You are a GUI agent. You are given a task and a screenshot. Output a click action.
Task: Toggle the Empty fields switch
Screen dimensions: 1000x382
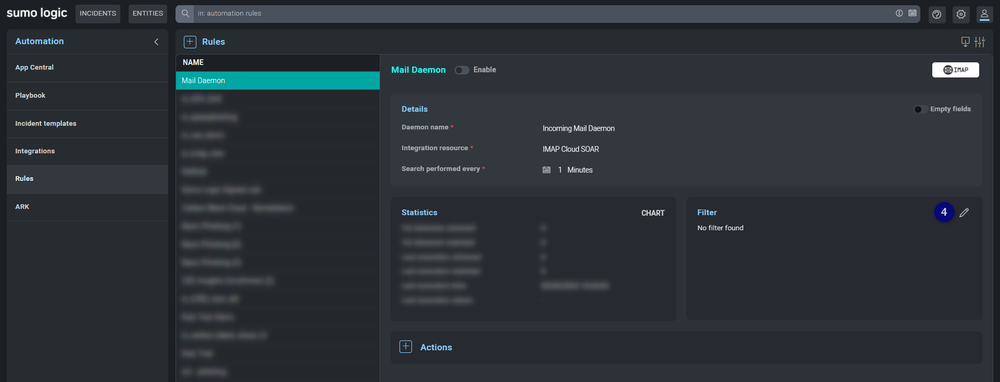920,109
